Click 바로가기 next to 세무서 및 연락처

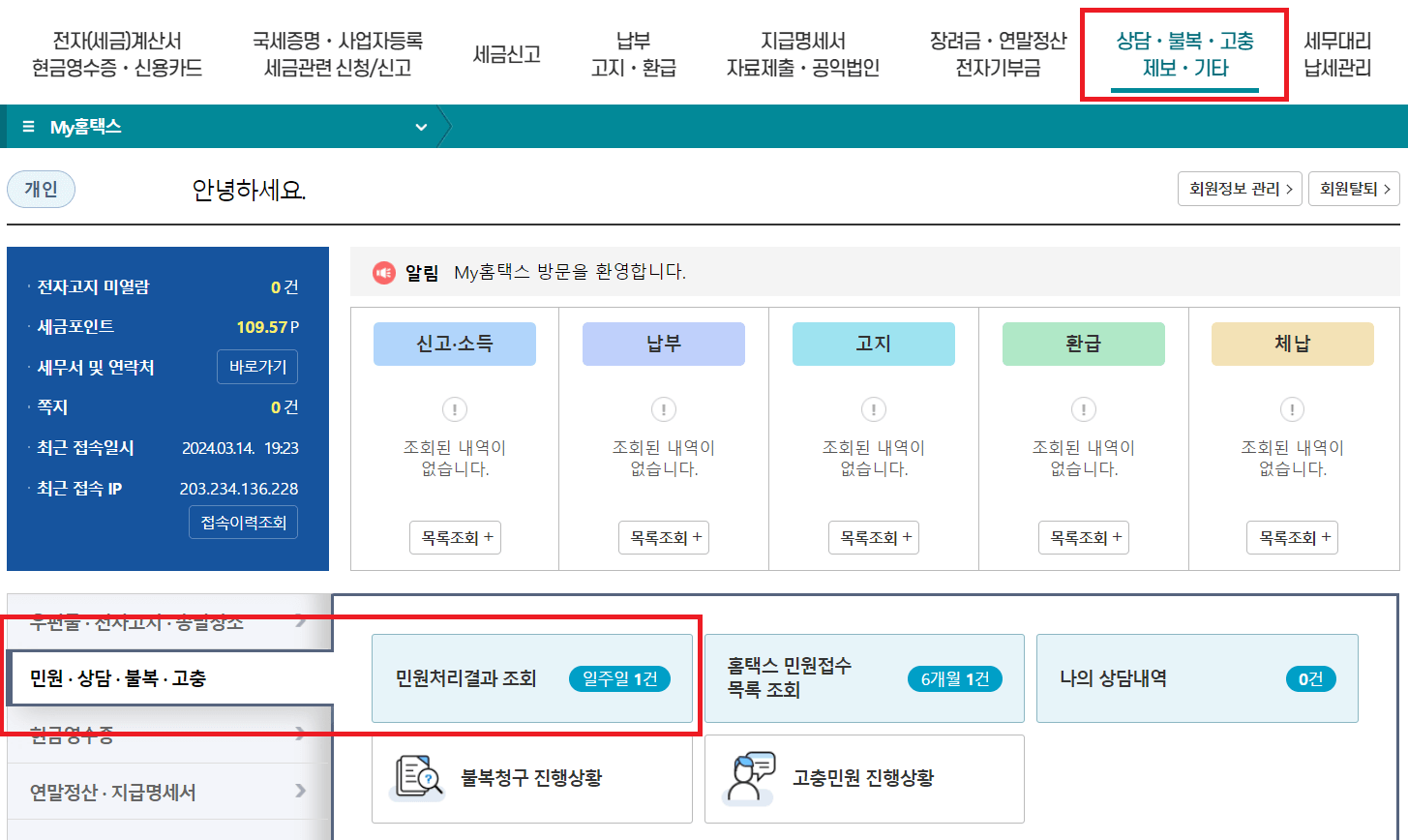pos(257,367)
